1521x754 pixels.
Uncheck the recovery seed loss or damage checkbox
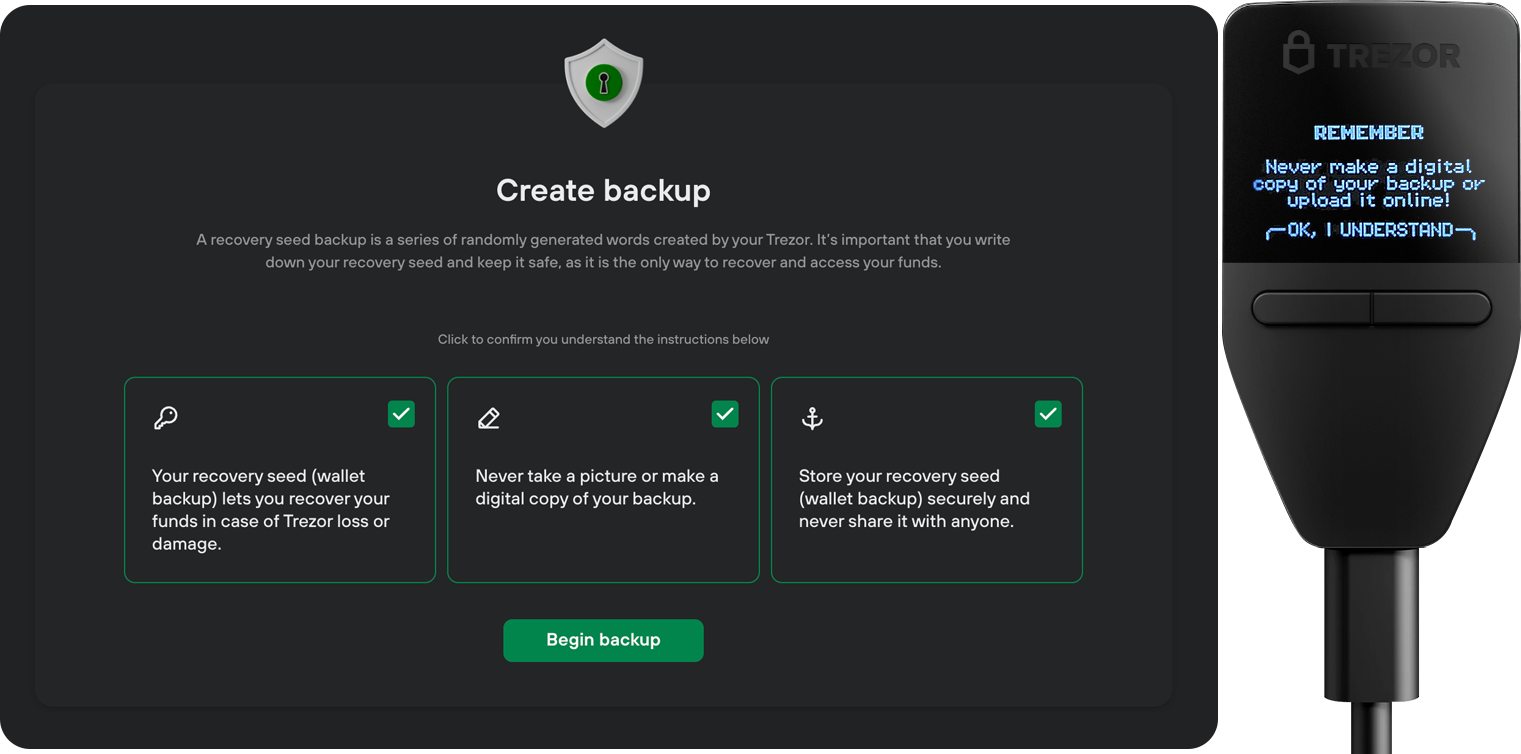click(x=401, y=414)
